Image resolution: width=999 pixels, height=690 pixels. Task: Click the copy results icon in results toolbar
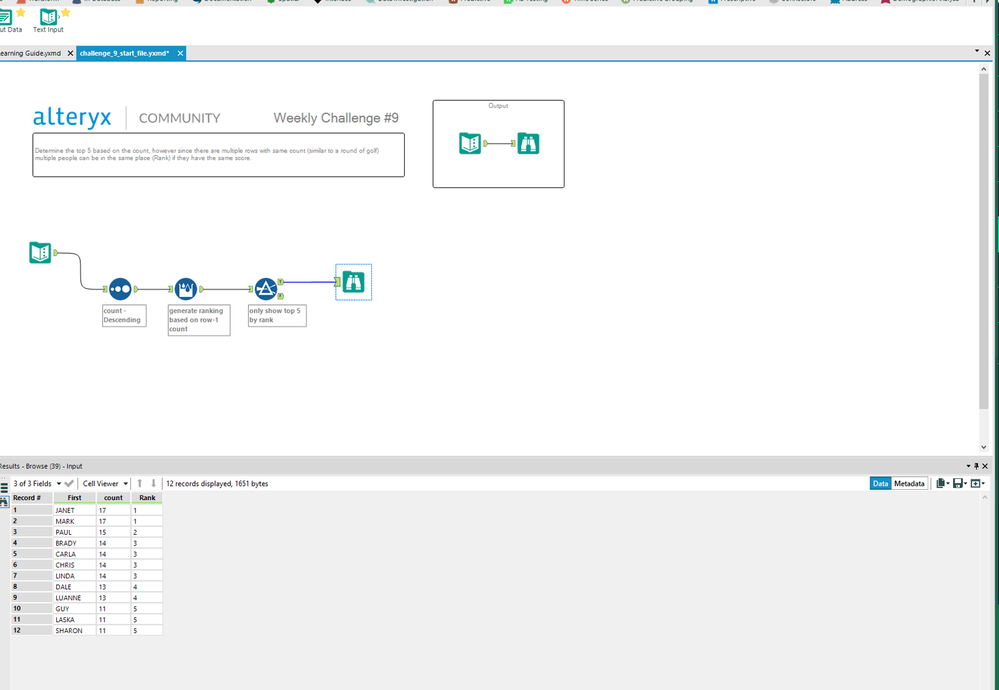click(x=940, y=484)
